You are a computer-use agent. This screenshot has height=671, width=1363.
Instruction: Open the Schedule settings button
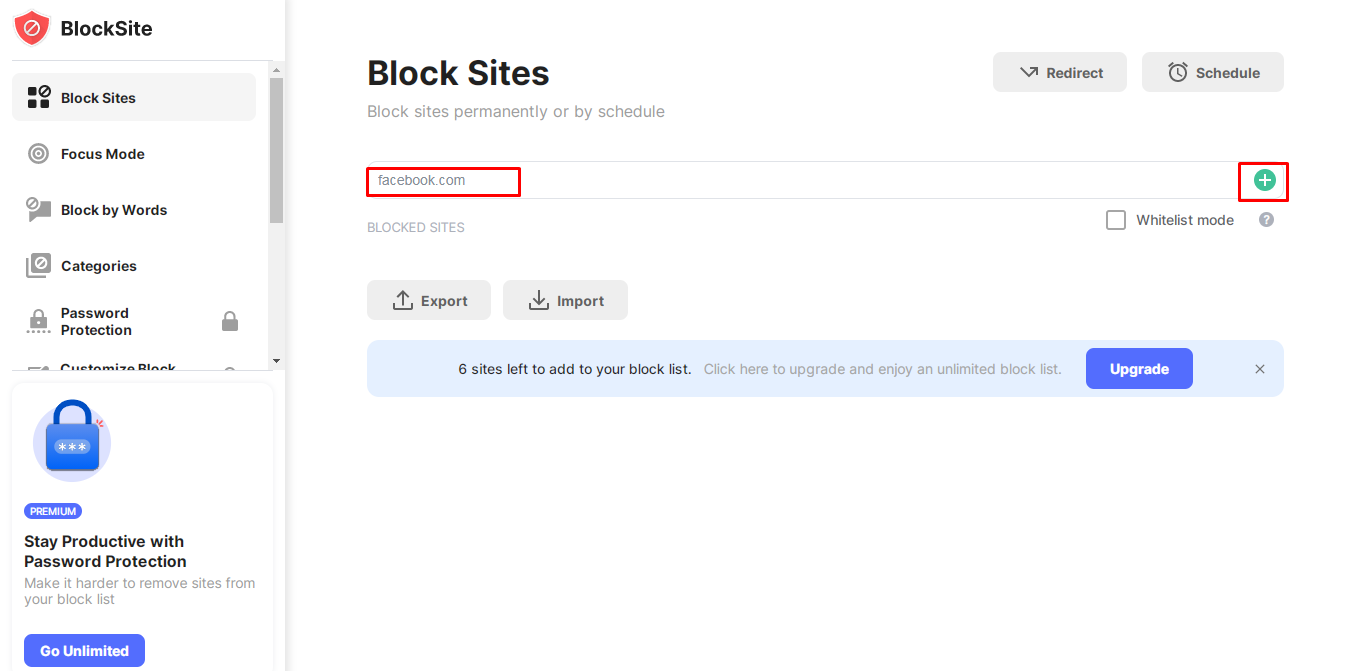point(1213,72)
